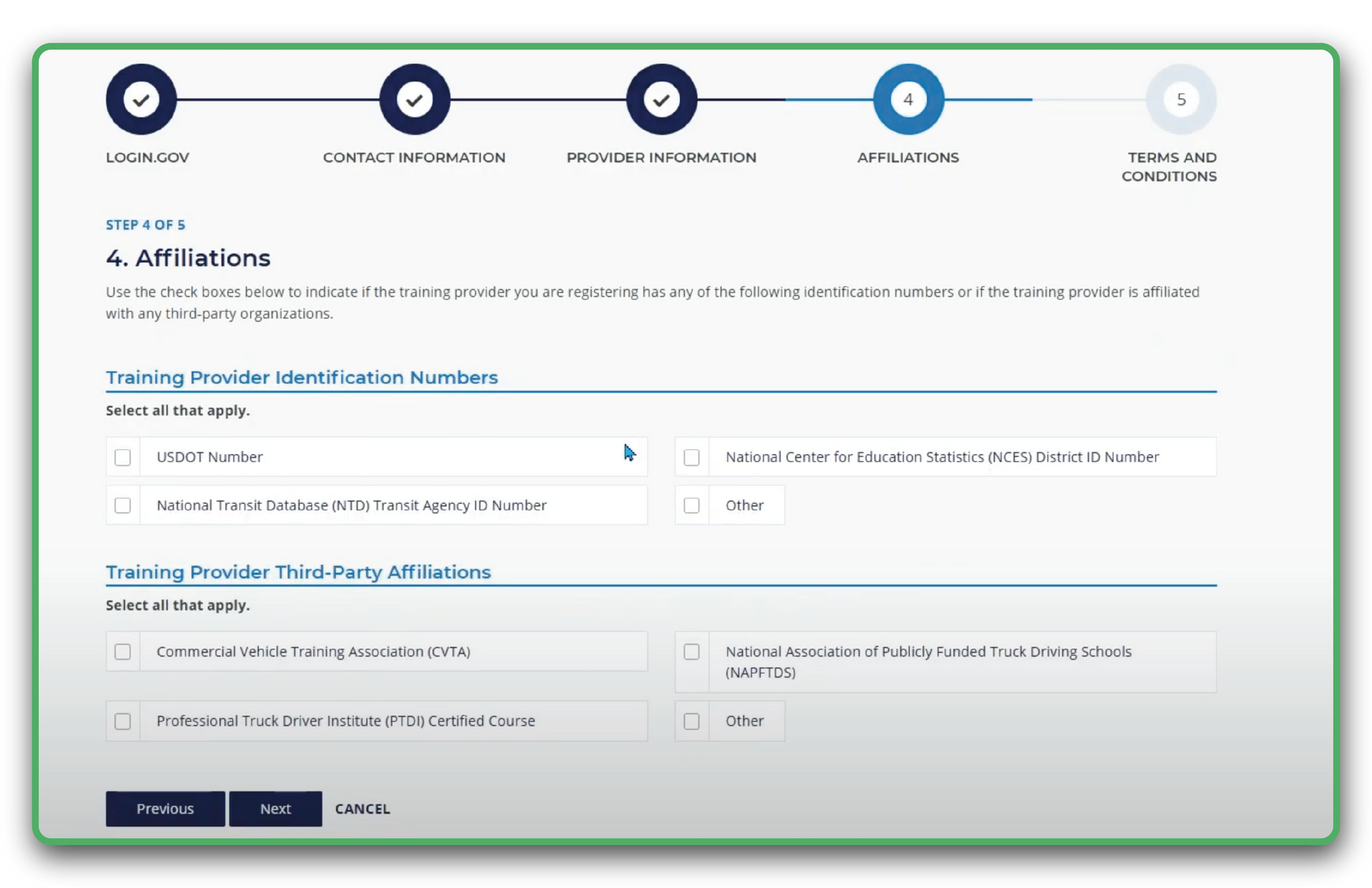The image size is (1372, 888).
Task: Click the step 5 circle in progress tracker
Action: [1180, 99]
